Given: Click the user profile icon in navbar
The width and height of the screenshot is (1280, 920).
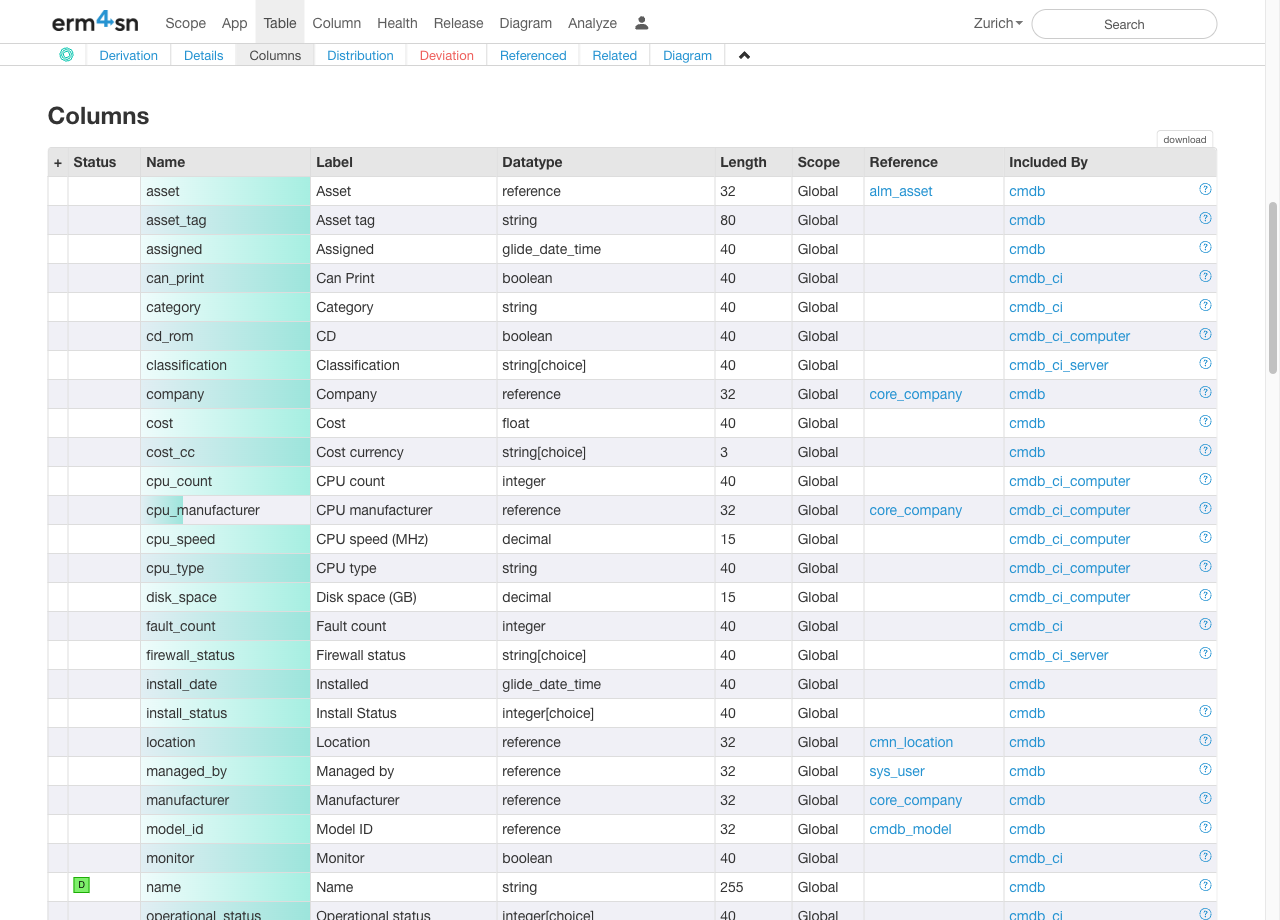Looking at the screenshot, I should click(642, 23).
